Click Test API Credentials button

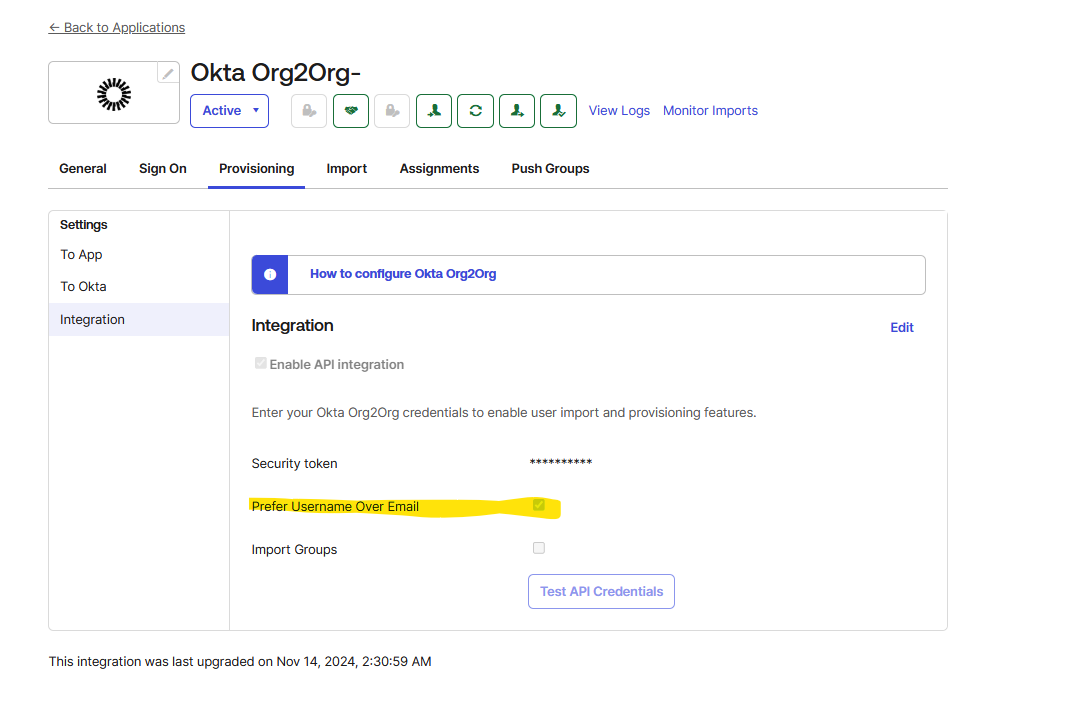tap(601, 591)
